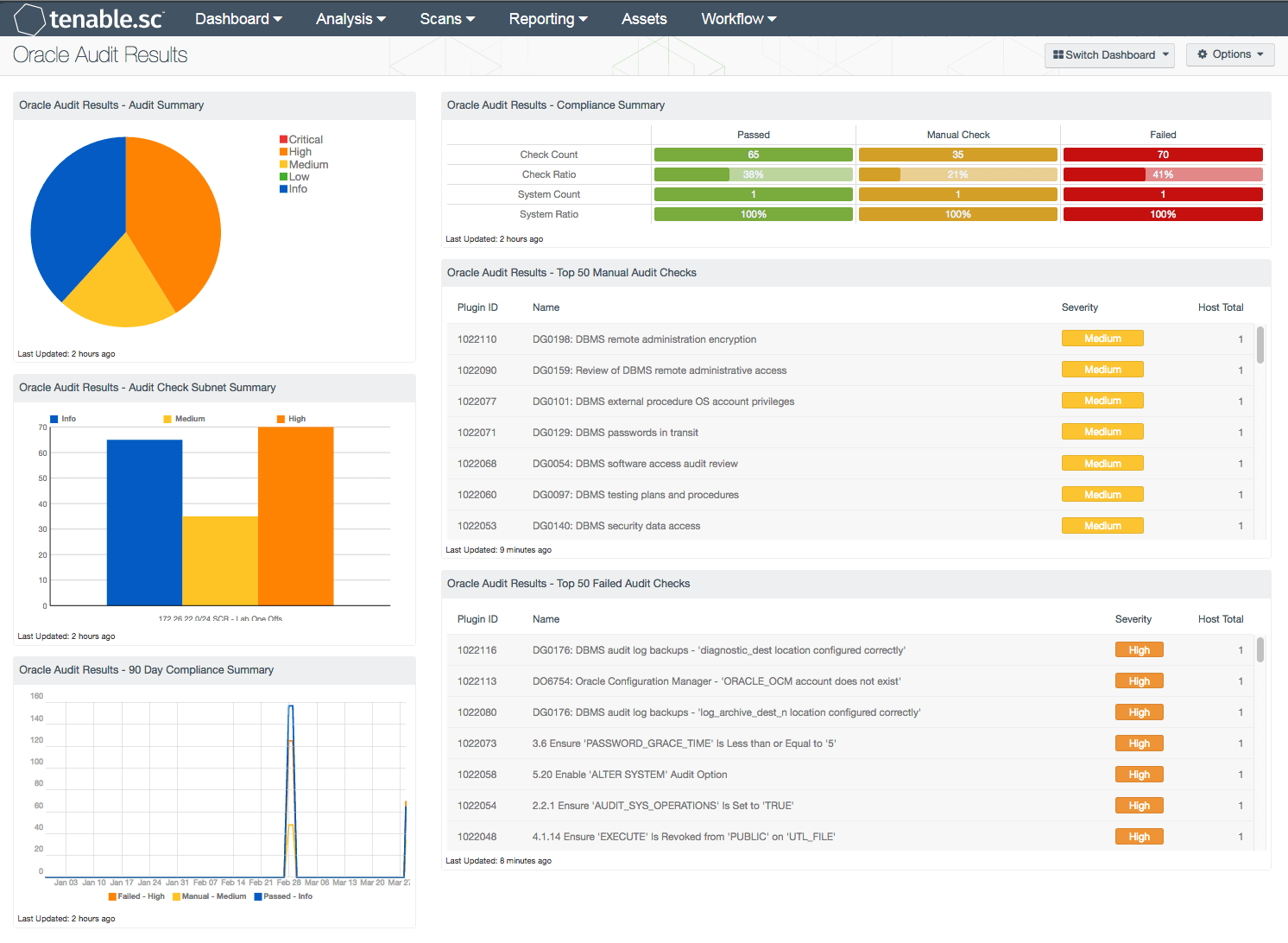Click the Critical red legend swatch in Audit Summary
Image resolution: width=1288 pixels, height=943 pixels.
282,138
